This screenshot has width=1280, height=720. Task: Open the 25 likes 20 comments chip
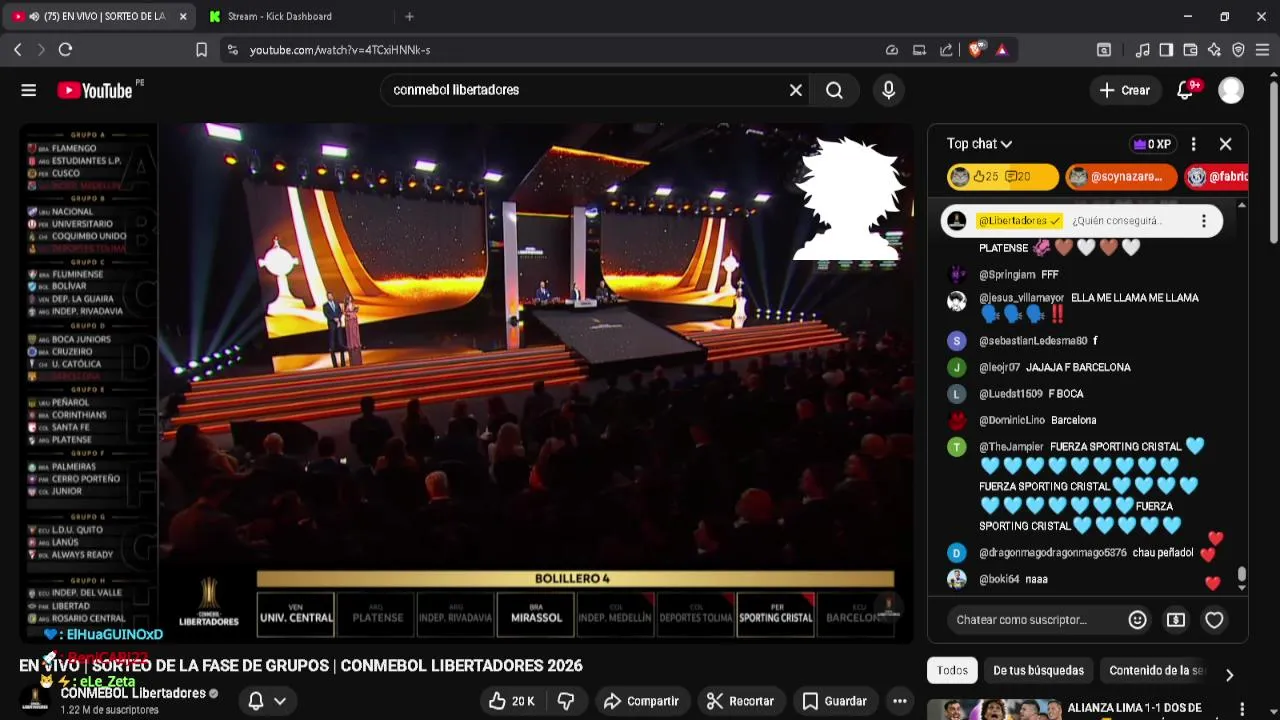[x=1003, y=177]
